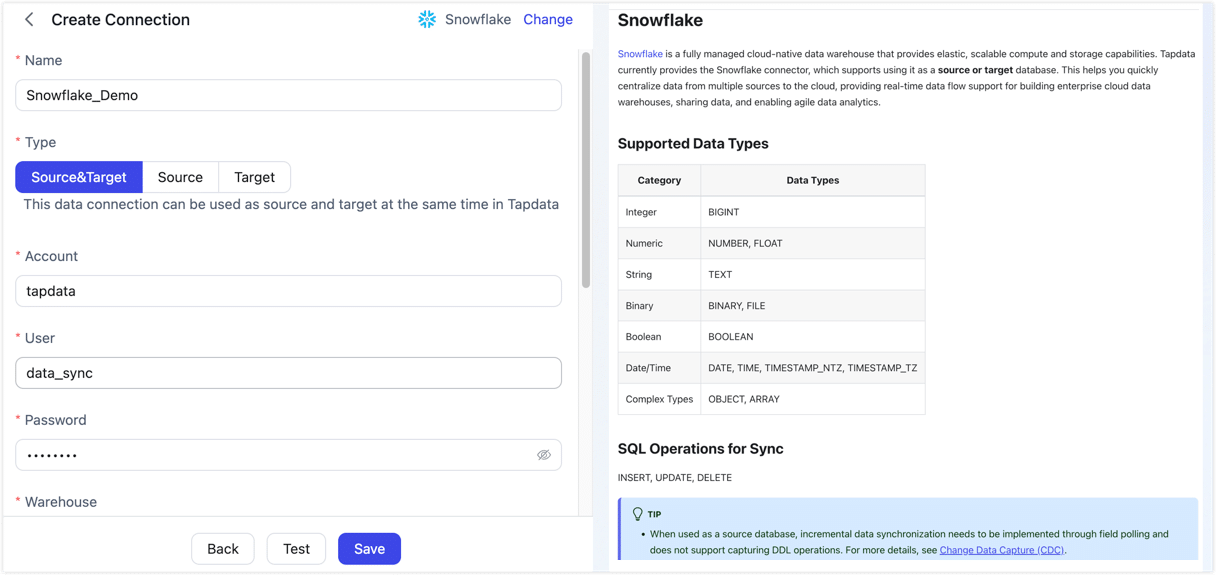Focus the Account field containing tapdata

click(288, 291)
